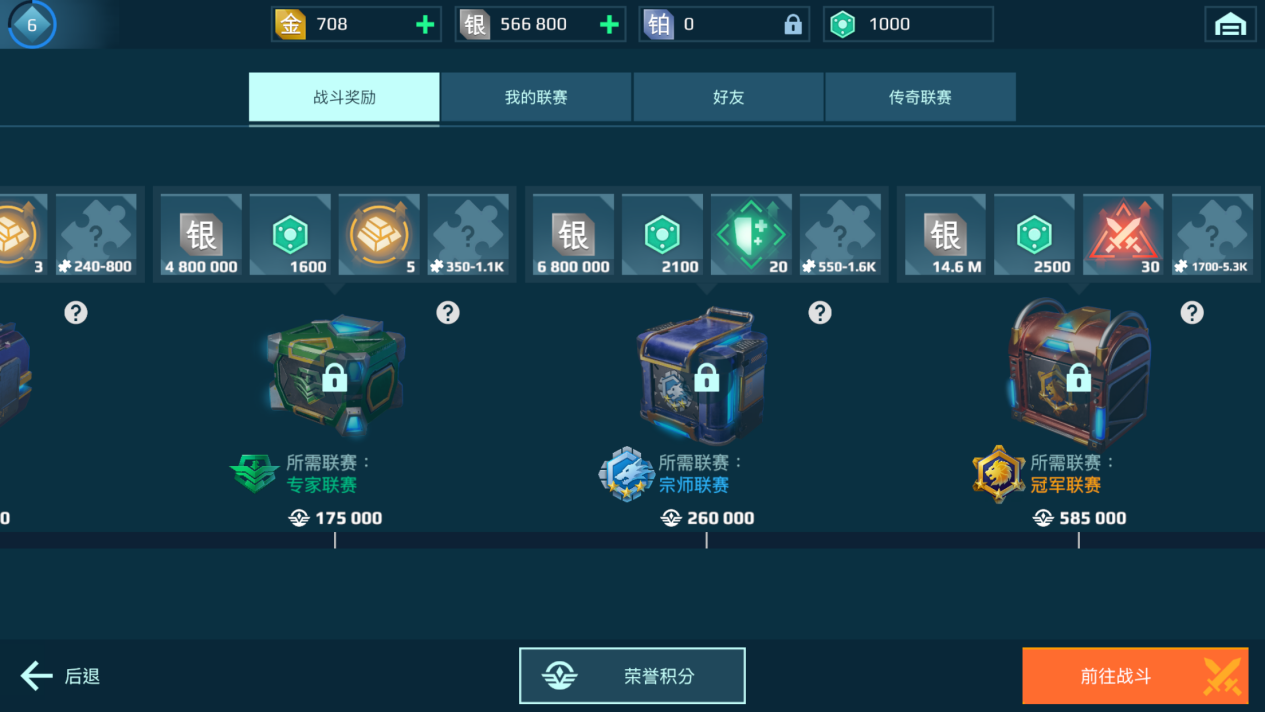Open the 荣誉积分 button
Image resolution: width=1265 pixels, height=712 pixels.
pyautogui.click(x=632, y=676)
